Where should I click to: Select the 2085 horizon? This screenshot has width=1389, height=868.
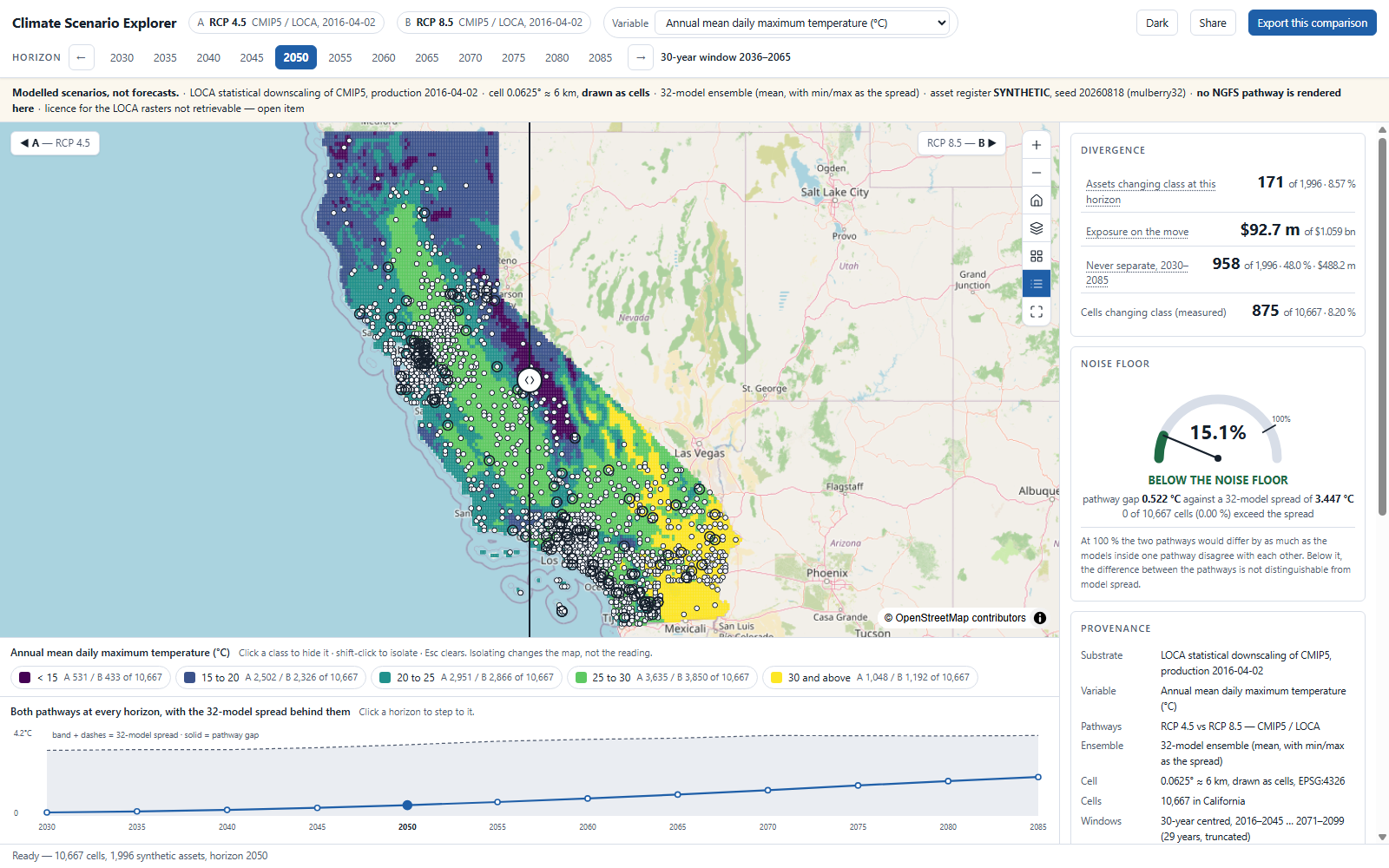coord(601,57)
